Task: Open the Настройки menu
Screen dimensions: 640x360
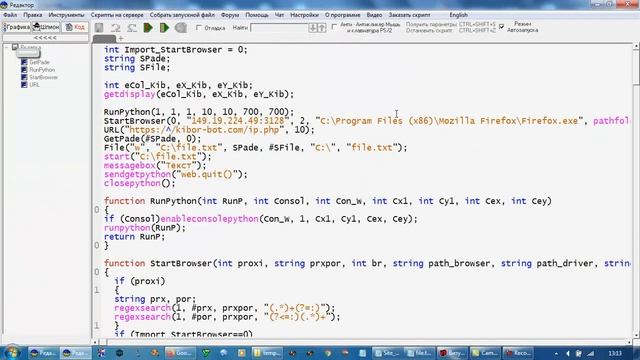Action: point(304,15)
